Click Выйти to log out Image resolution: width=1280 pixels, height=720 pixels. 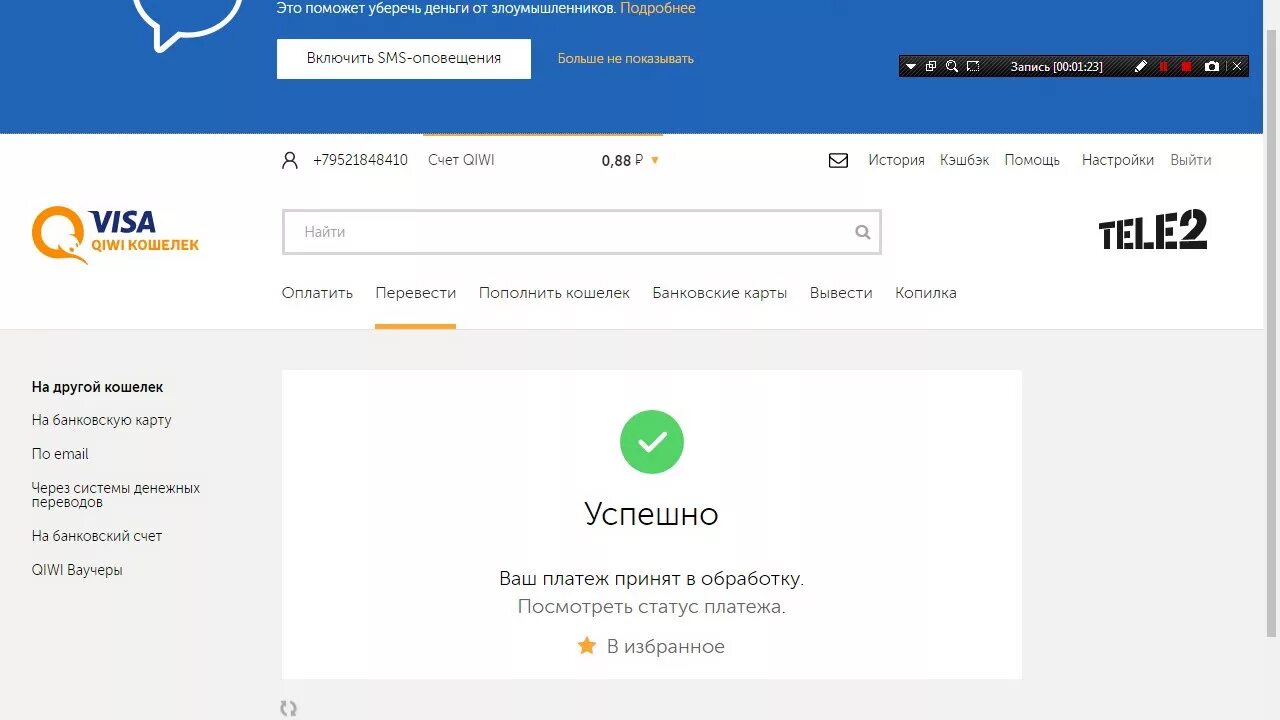(1191, 160)
